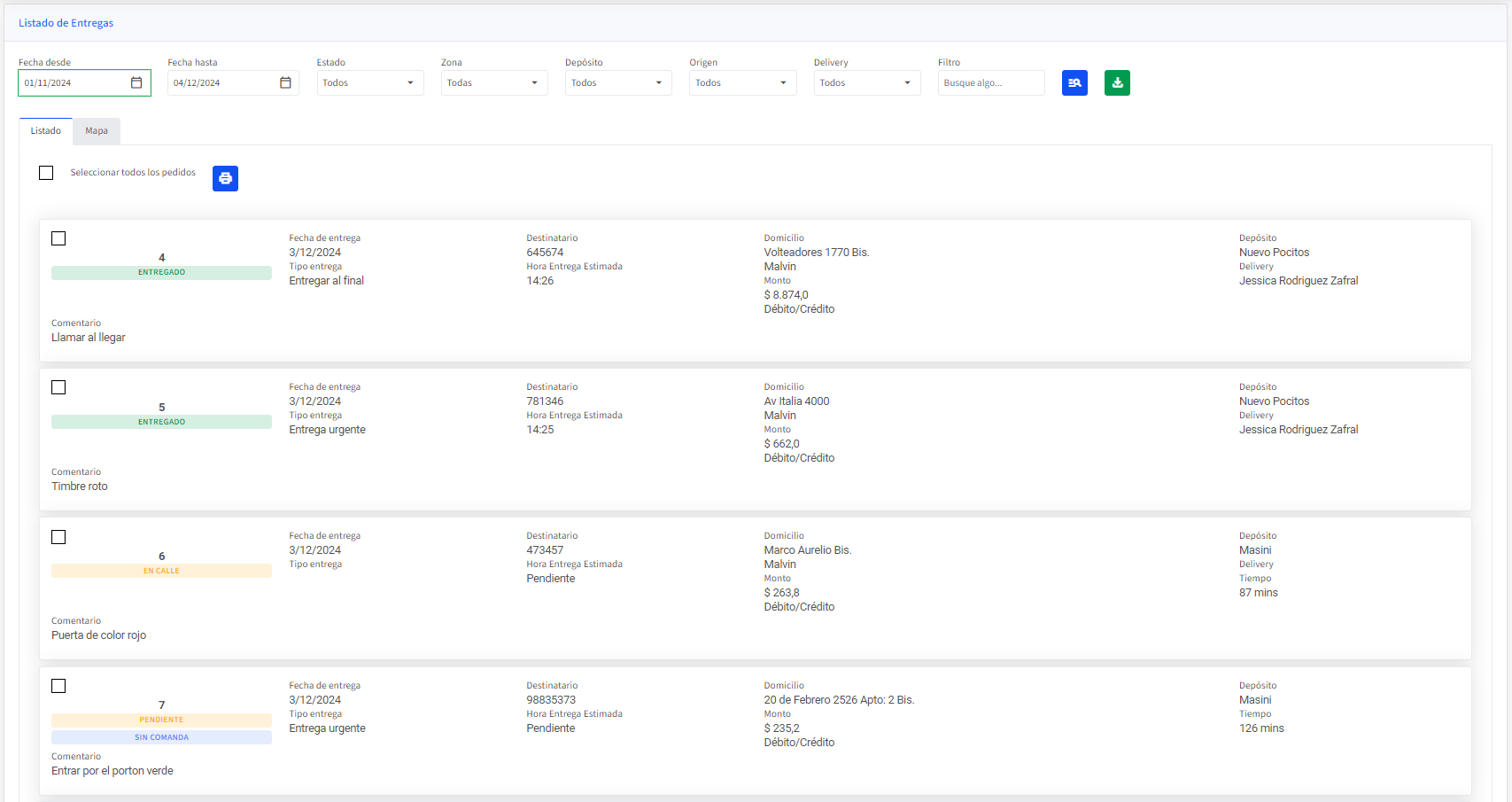Click the SIN COMANDA badge on order 7

161,737
